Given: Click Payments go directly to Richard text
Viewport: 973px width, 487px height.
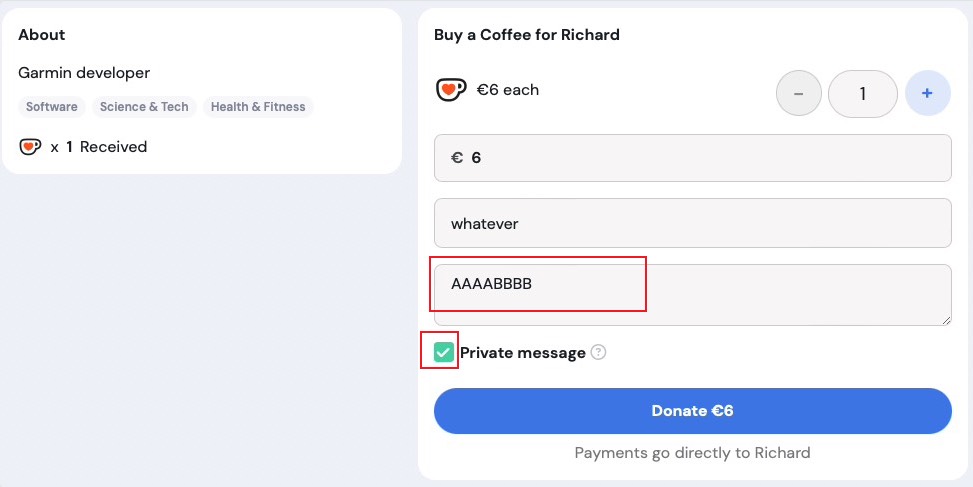Looking at the screenshot, I should [x=693, y=453].
